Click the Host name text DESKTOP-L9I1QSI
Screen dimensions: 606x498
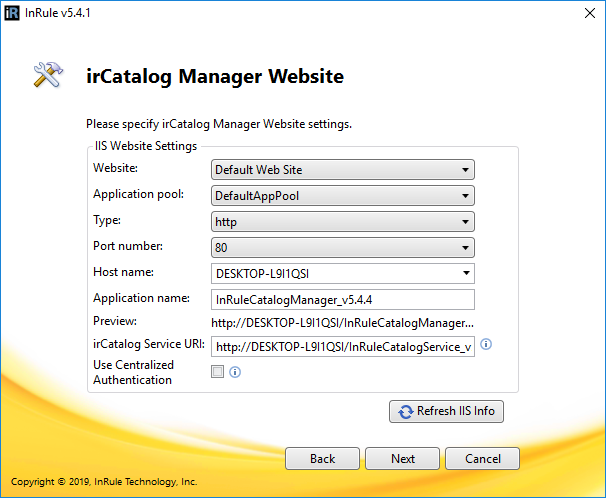pyautogui.click(x=262, y=274)
